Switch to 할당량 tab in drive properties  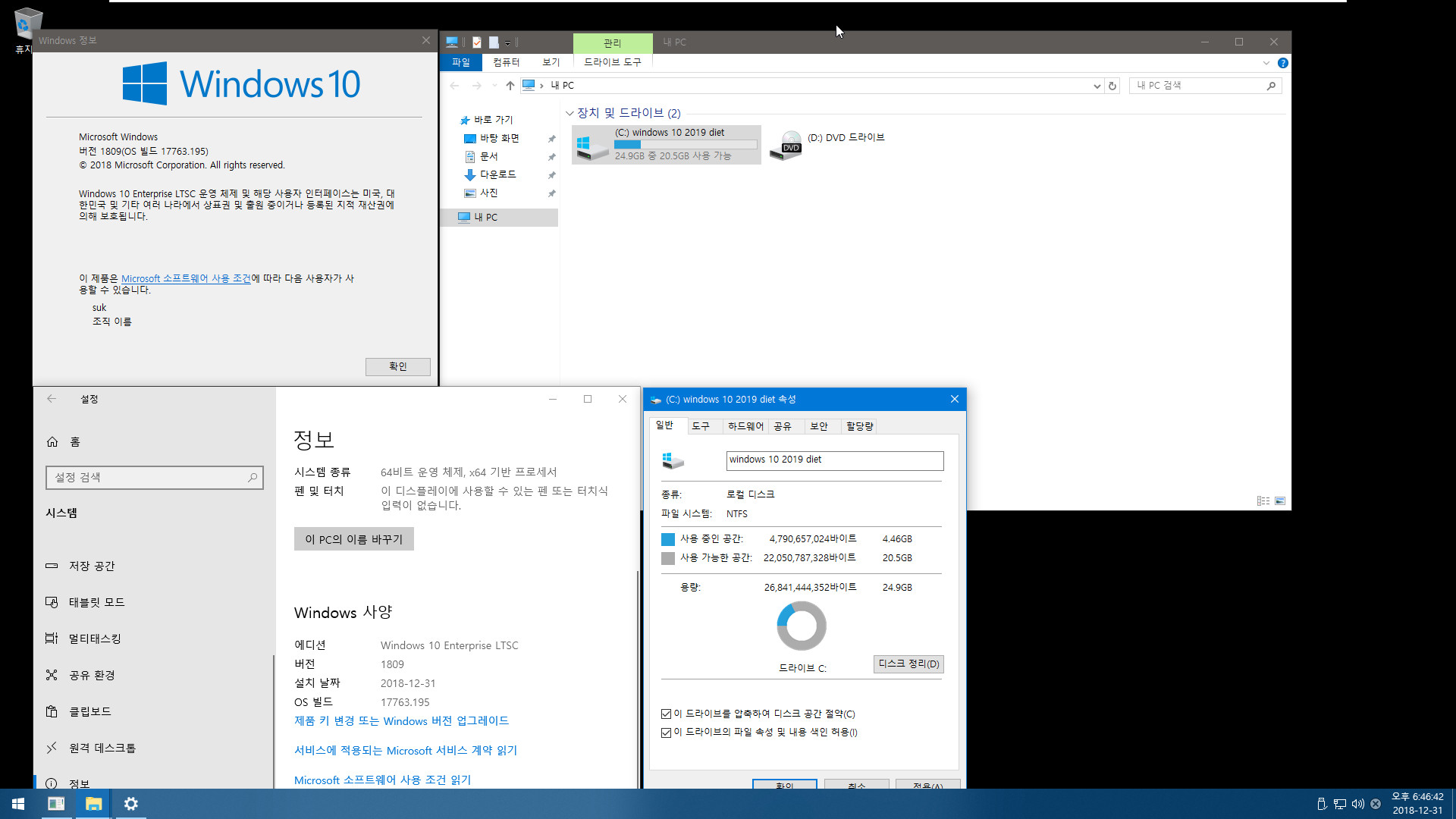860,426
